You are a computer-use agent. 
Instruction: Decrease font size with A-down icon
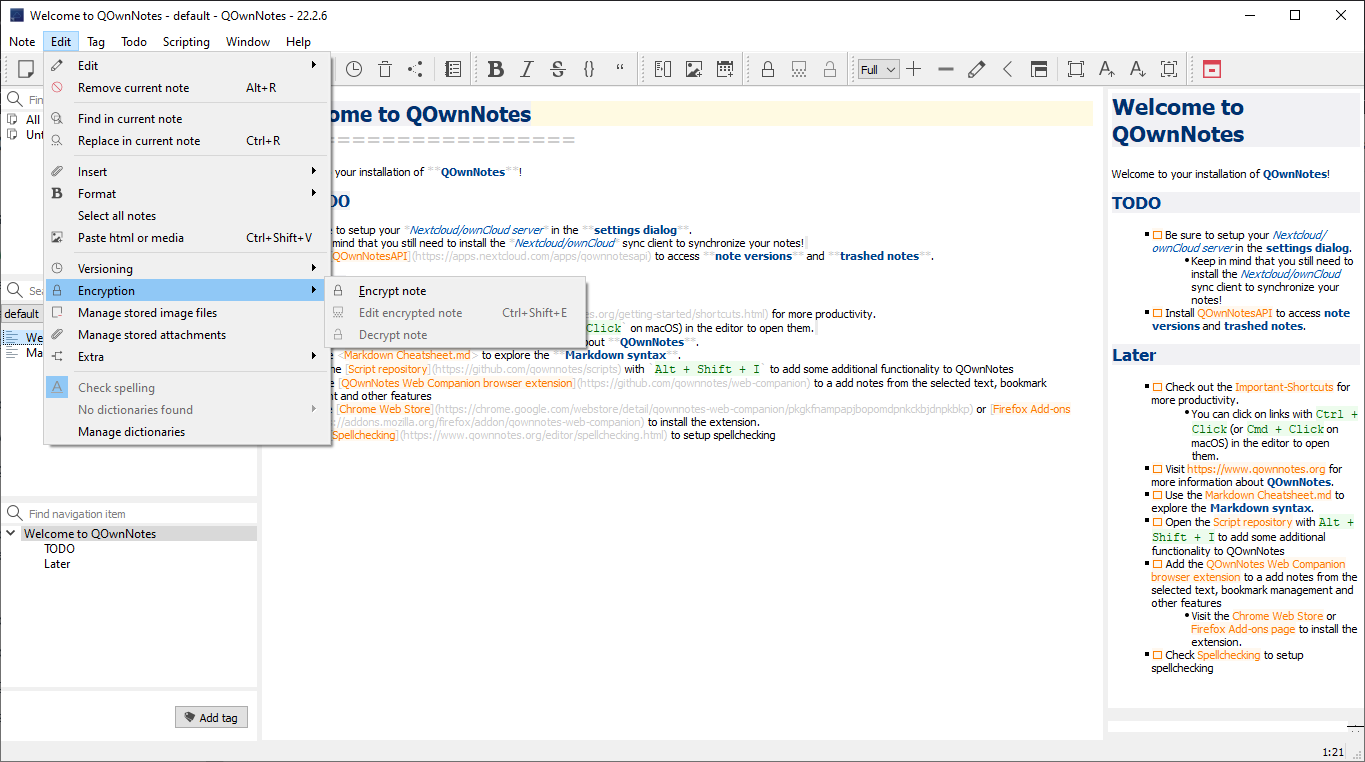[x=1138, y=69]
